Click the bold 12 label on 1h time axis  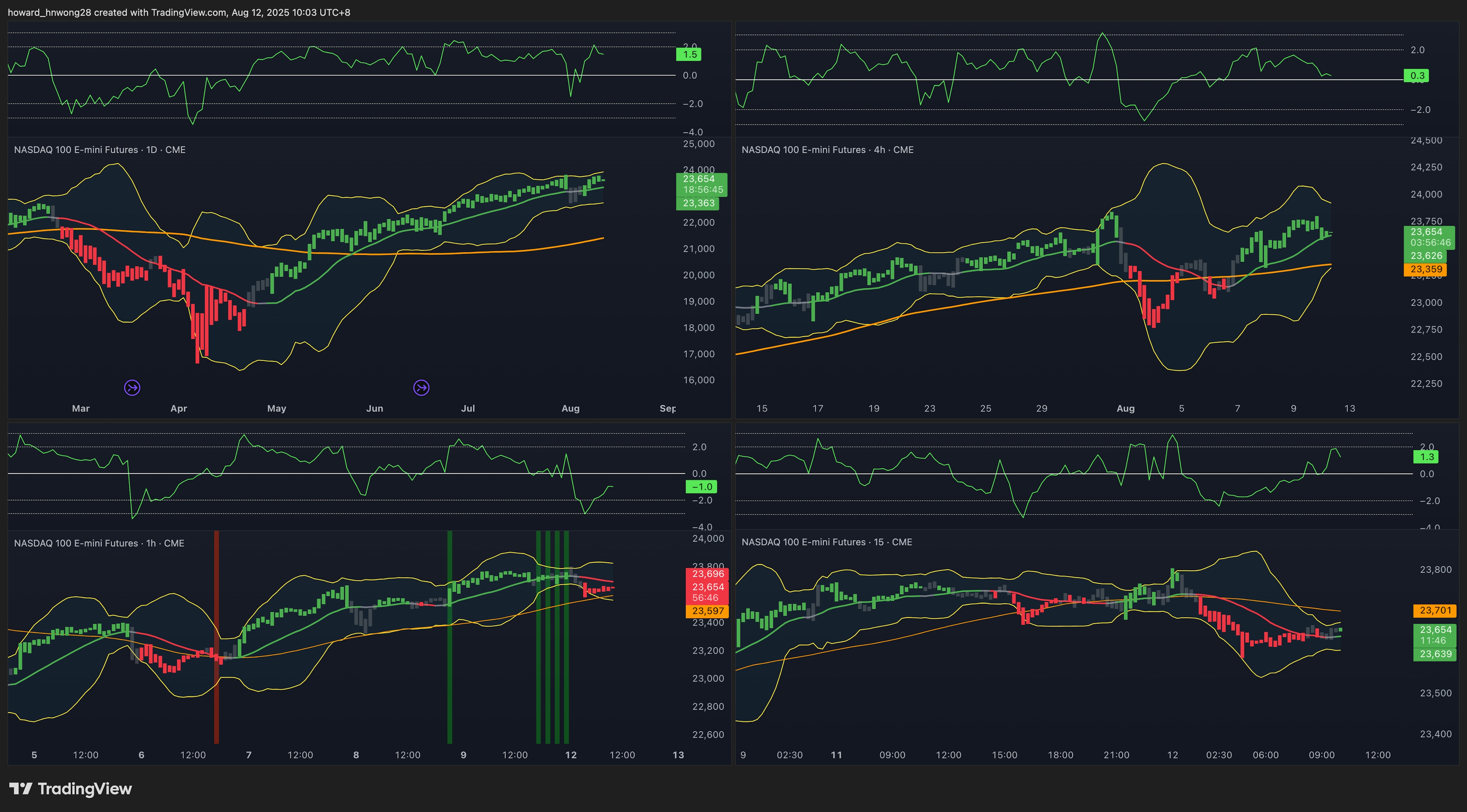coord(571,755)
